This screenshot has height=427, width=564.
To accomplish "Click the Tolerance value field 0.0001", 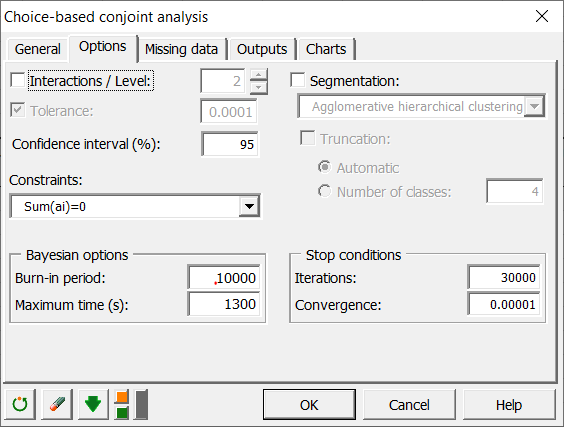I will [229, 112].
